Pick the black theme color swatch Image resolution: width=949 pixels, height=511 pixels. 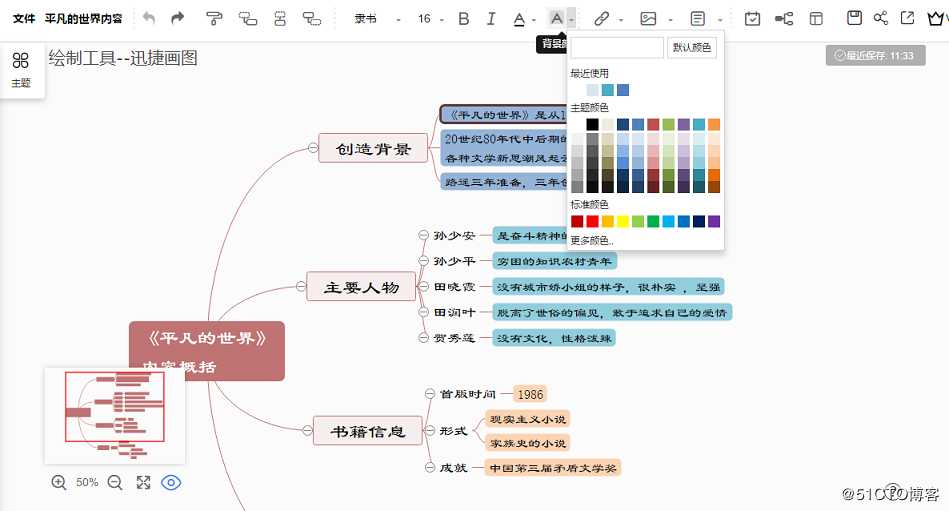[x=593, y=124]
